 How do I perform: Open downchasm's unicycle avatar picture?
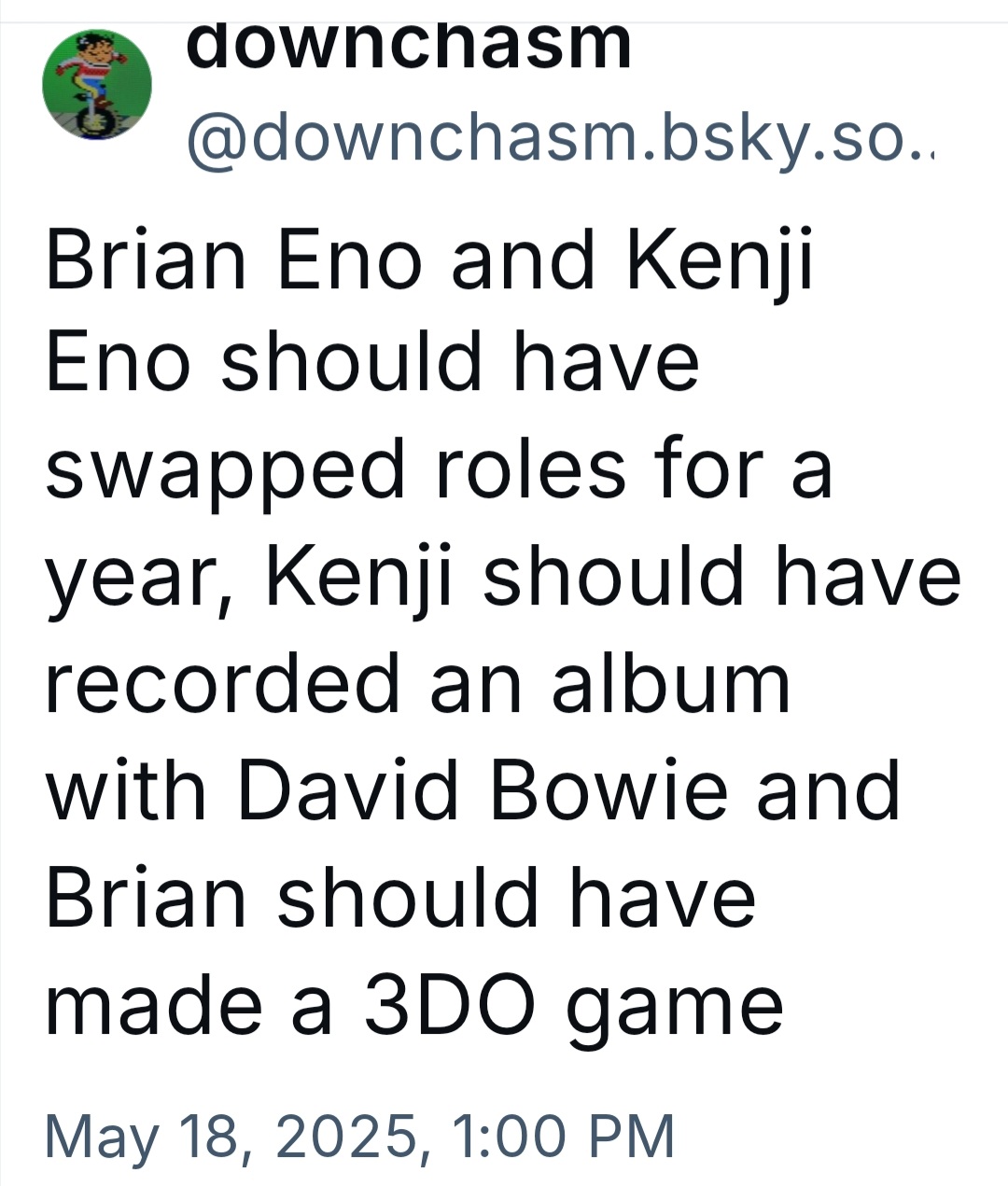(97, 84)
